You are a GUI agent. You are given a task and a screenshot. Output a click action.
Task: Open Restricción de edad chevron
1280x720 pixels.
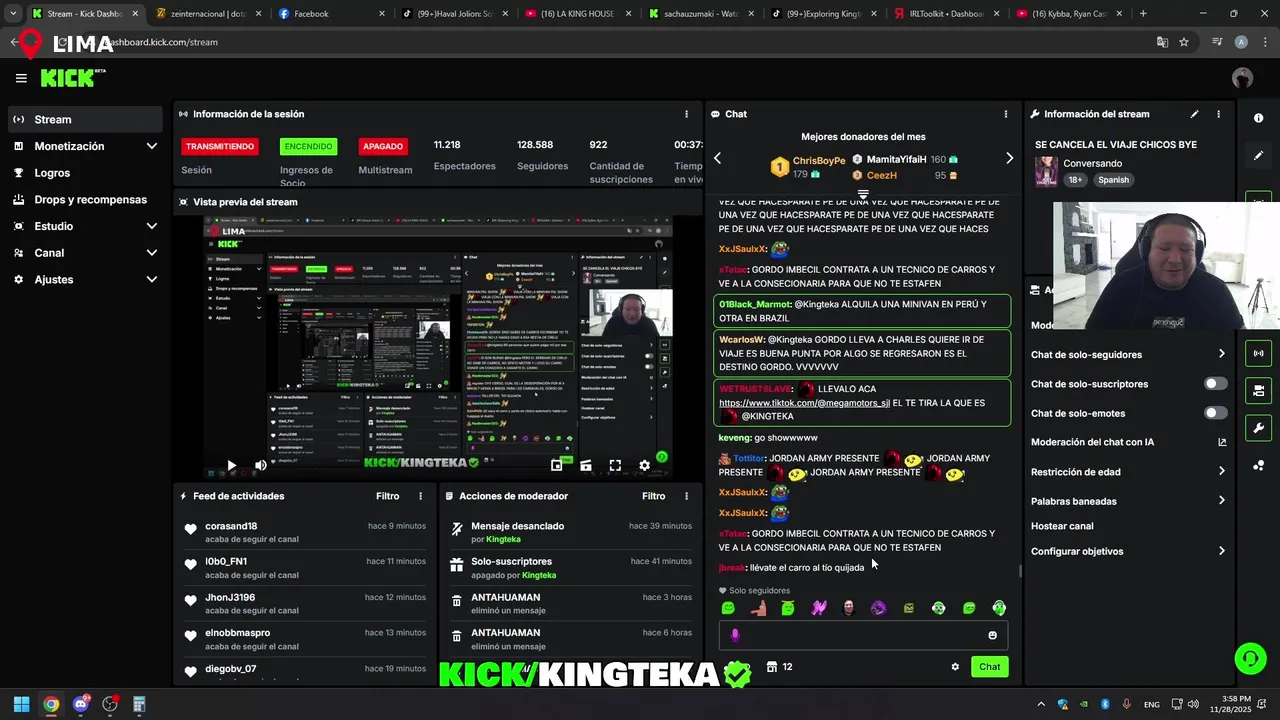tap(1221, 472)
